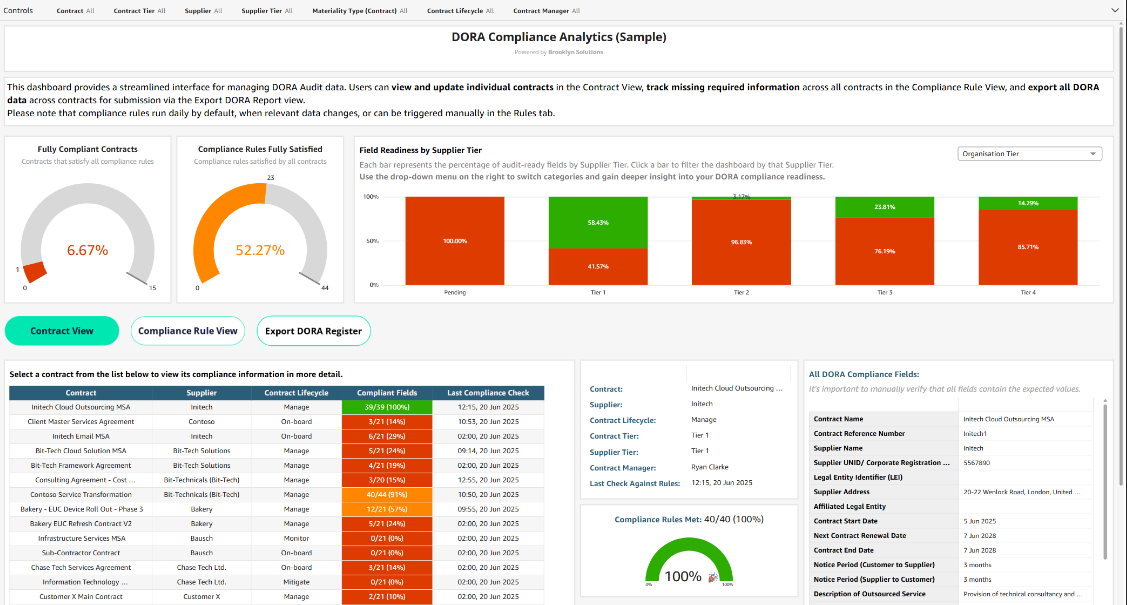Open the Contract Manager filter in Controls
Screen dimensions: 1127x605
[546, 10]
